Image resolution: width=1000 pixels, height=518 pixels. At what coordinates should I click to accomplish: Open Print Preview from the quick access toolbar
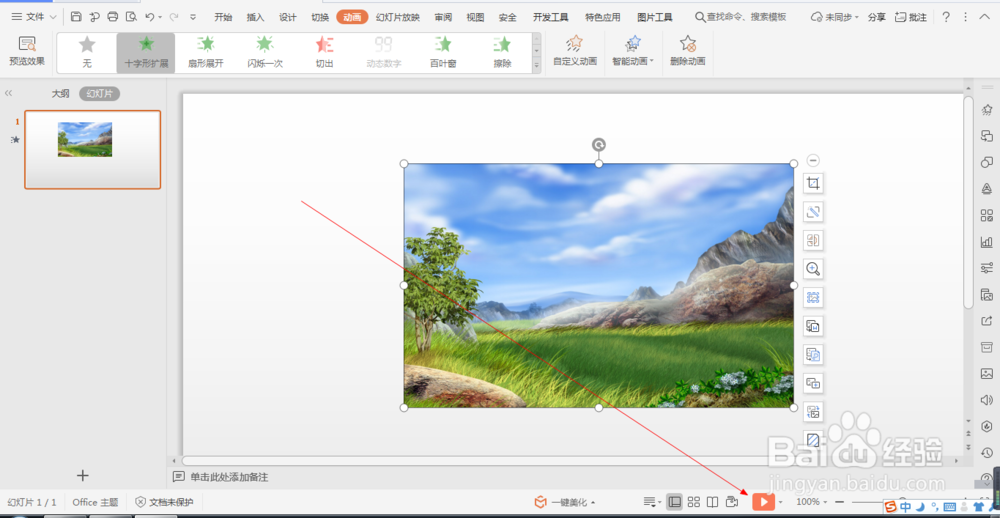click(131, 17)
